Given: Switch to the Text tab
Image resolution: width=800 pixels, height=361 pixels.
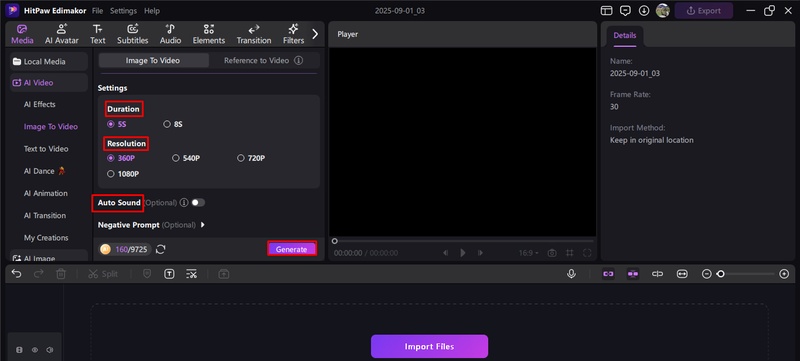Looking at the screenshot, I should [x=97, y=34].
